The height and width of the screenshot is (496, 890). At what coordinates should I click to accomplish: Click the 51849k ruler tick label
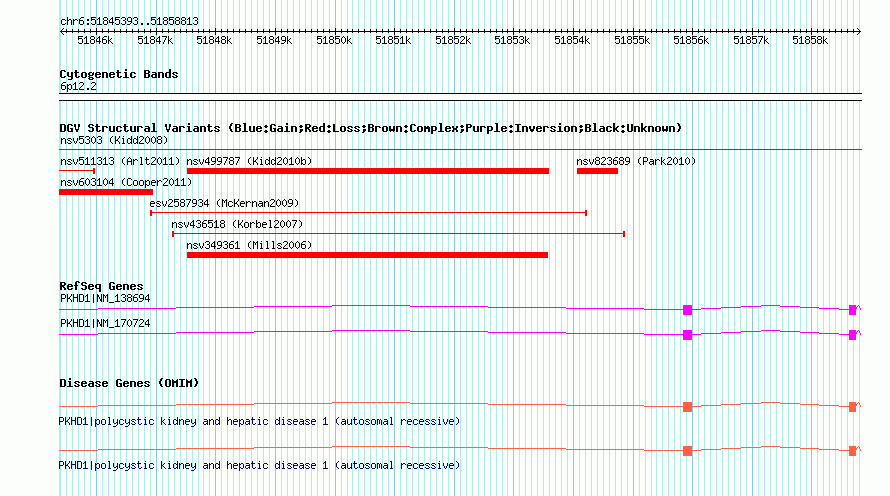274,41
